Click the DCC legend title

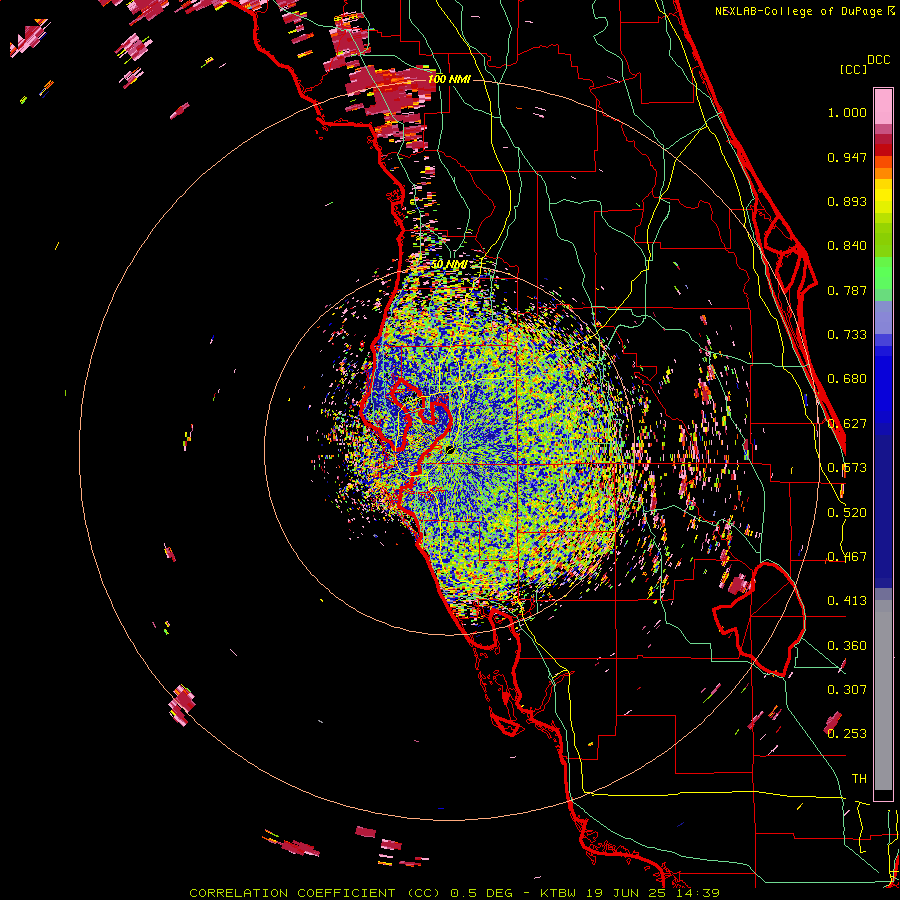(878, 60)
